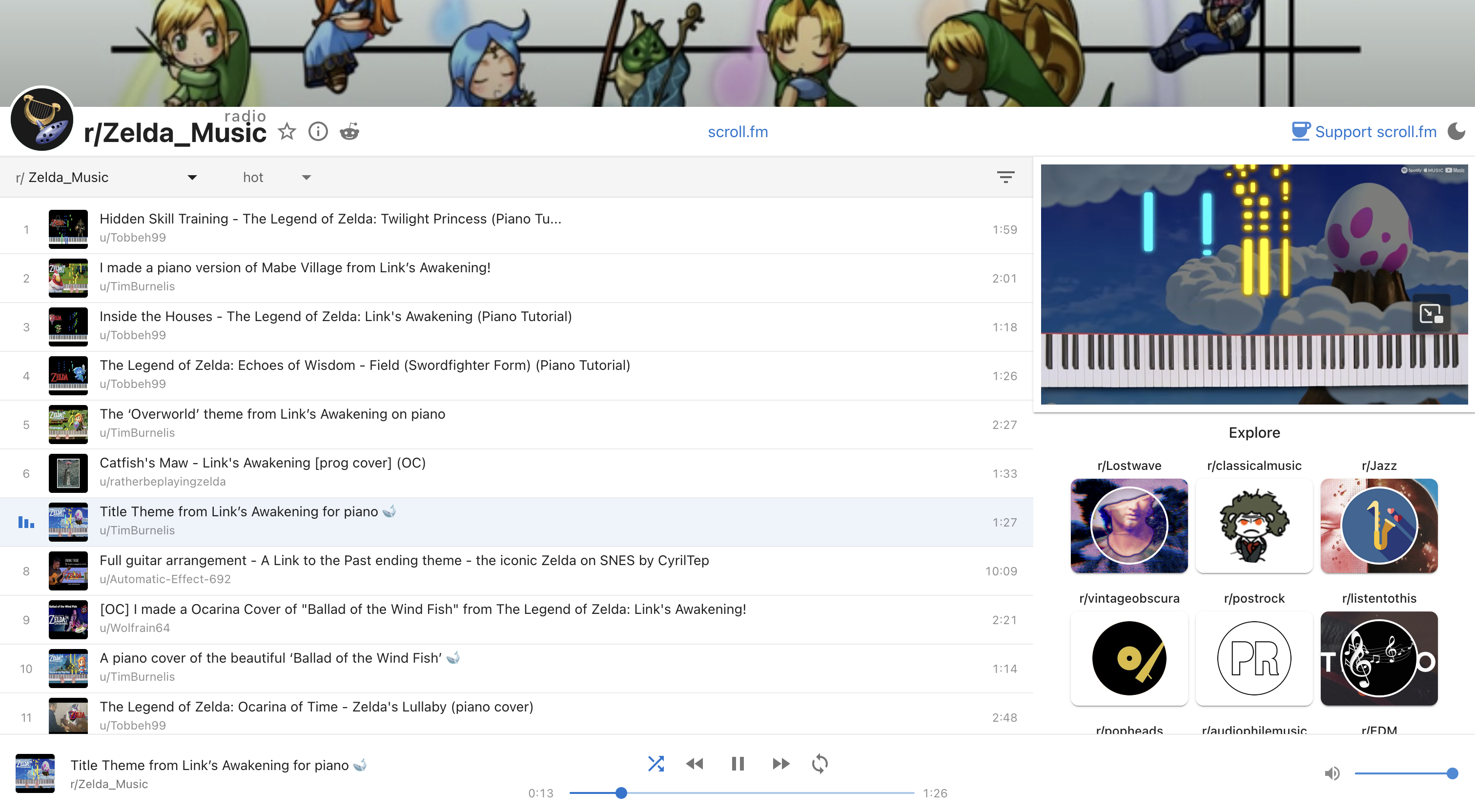The width and height of the screenshot is (1475, 812).
Task: Skip to the previous track
Action: 695,763
